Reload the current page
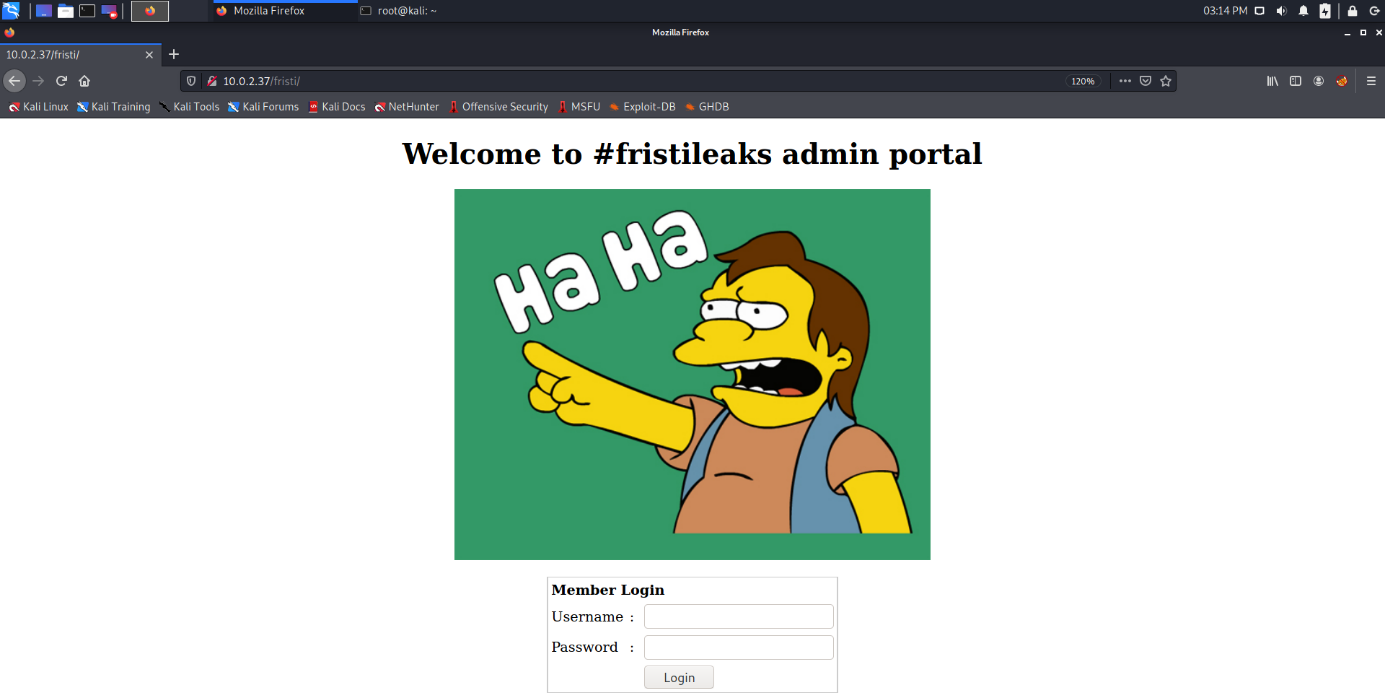The height and width of the screenshot is (698, 1385). [61, 81]
